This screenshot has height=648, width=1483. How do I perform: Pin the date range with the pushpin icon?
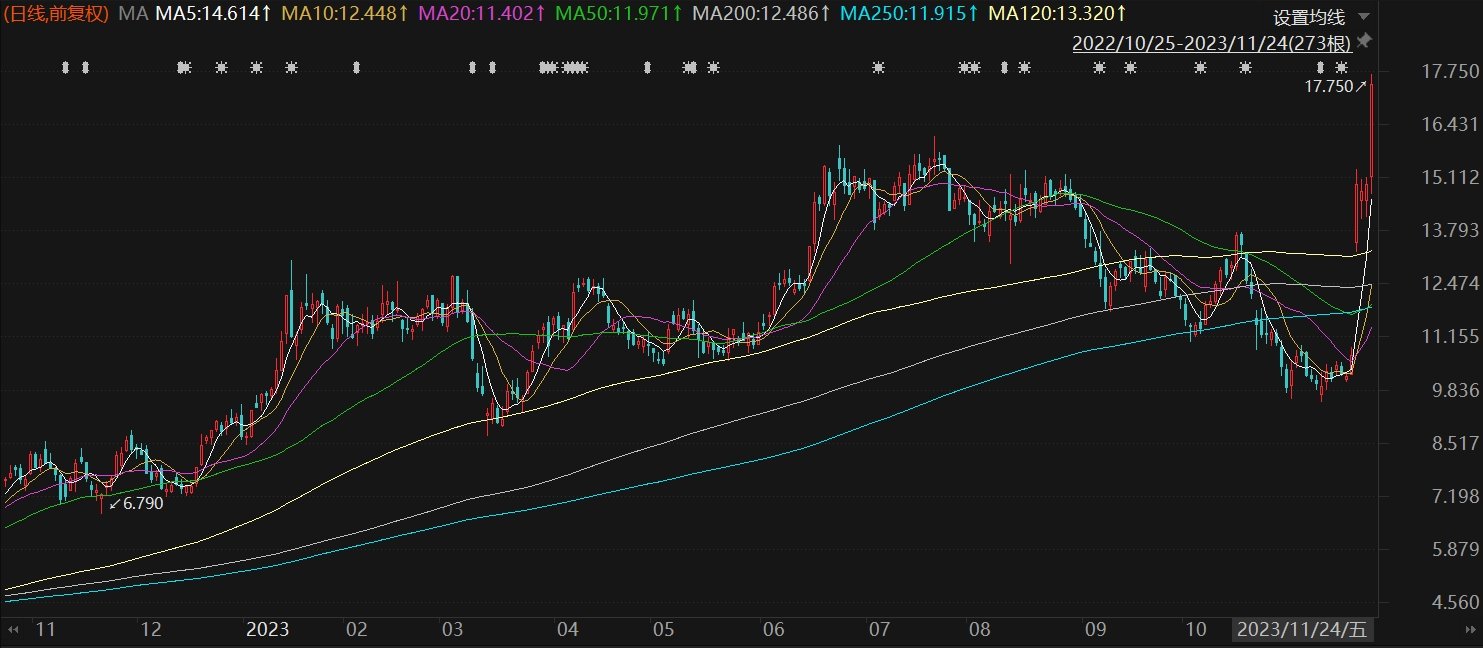click(x=1365, y=41)
